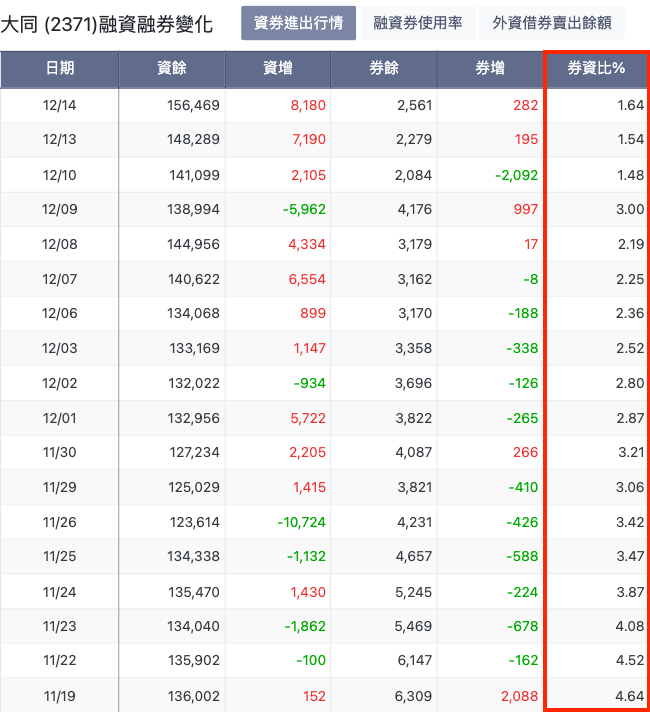Image resolution: width=650 pixels, height=712 pixels.
Task: Select date cell 11/22
Action: click(60, 660)
